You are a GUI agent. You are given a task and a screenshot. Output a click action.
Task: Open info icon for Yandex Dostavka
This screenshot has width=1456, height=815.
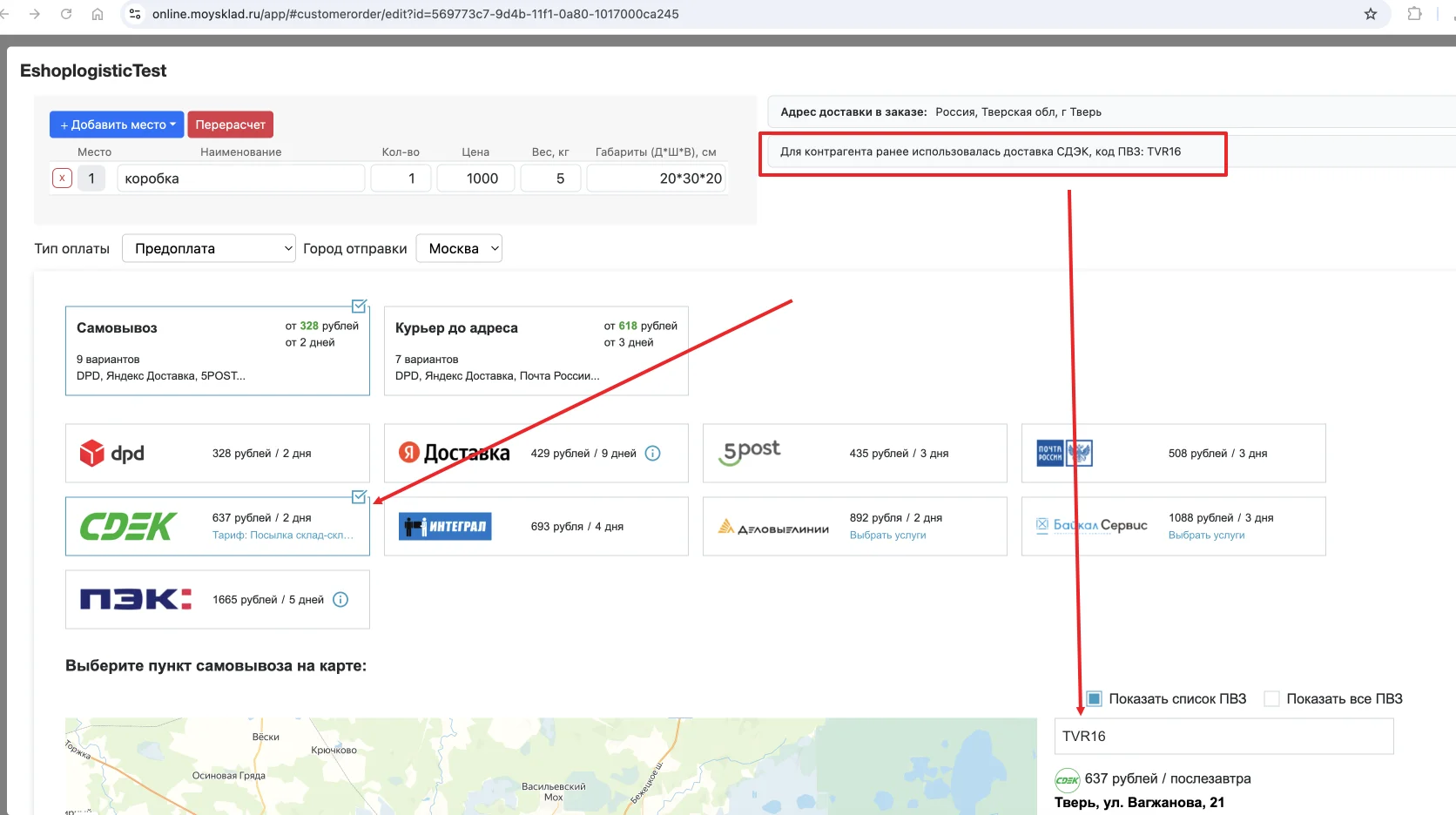coord(652,454)
